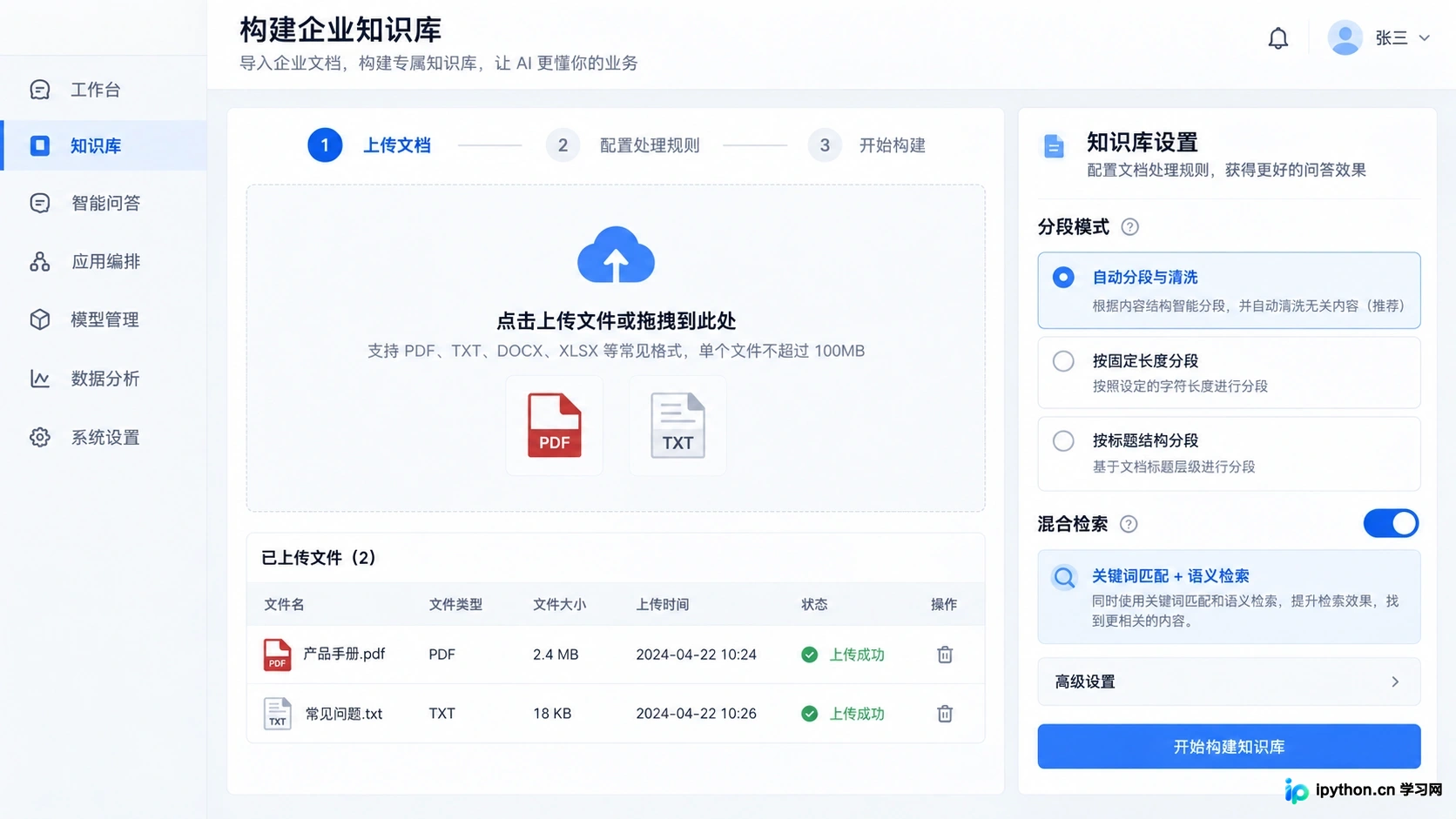Click the 智能问答 chat icon

coord(40,203)
